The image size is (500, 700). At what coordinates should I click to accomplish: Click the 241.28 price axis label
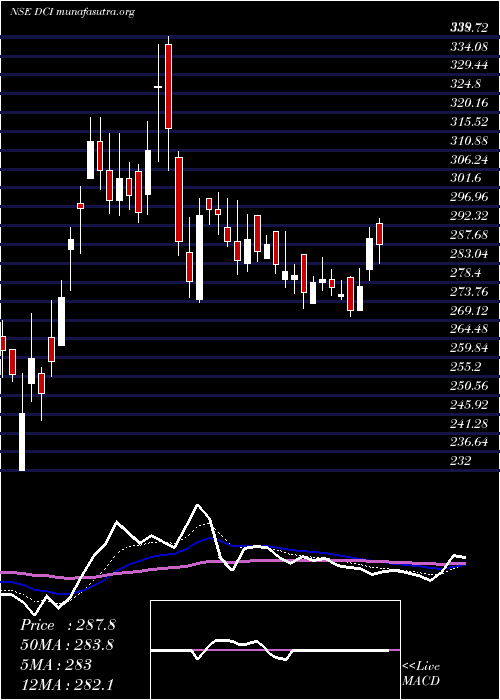469,423
